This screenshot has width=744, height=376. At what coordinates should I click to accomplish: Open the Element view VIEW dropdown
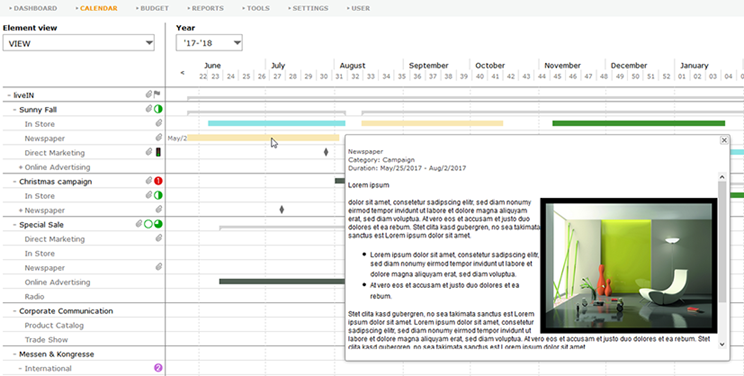[x=79, y=43]
